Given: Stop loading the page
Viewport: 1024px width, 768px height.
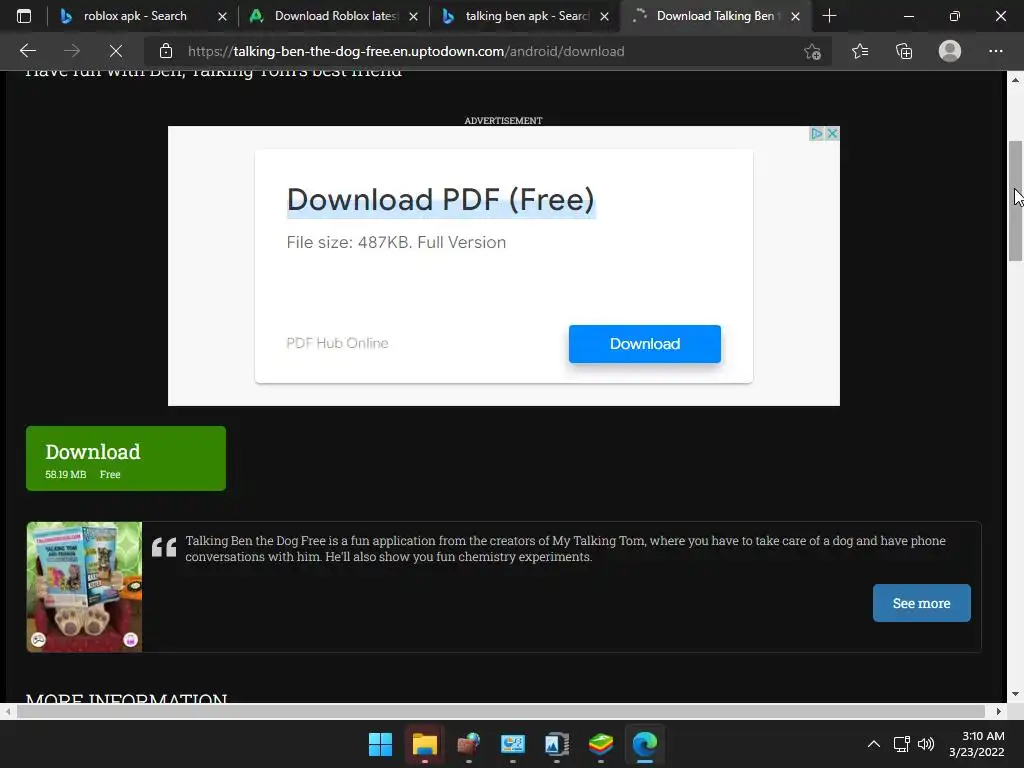Looking at the screenshot, I should pyautogui.click(x=116, y=51).
